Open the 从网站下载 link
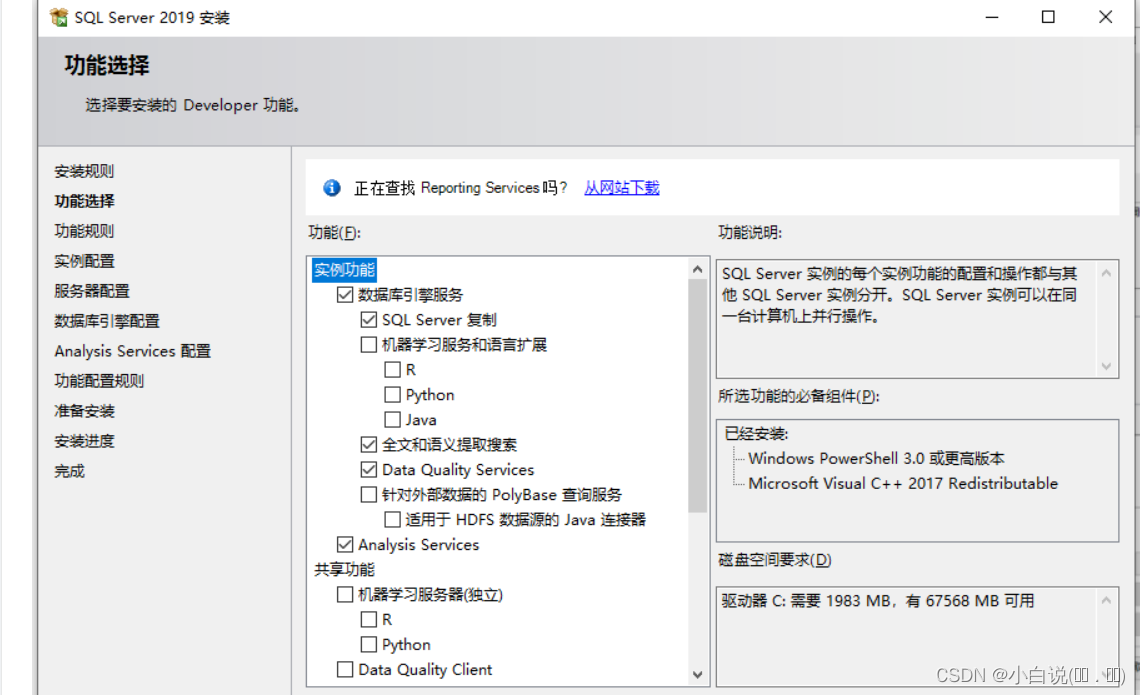This screenshot has height=695, width=1140. (622, 188)
